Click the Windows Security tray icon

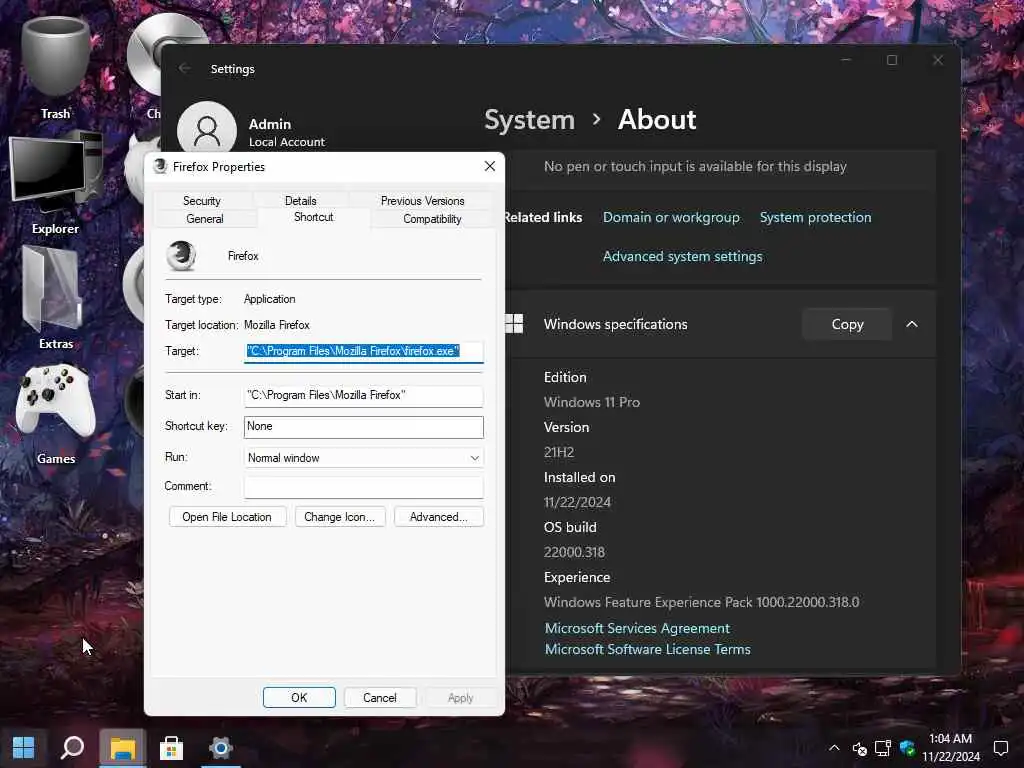point(907,748)
